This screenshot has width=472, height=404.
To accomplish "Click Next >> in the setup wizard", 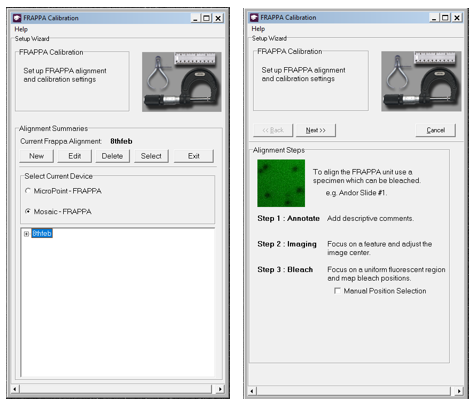I will 316,130.
